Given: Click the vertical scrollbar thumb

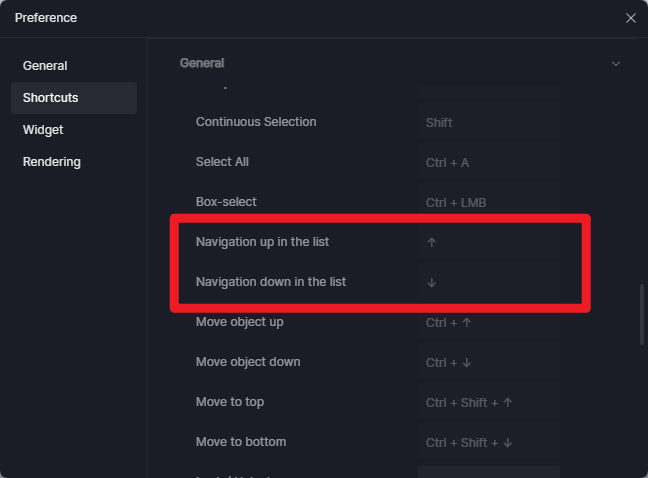Looking at the screenshot, I should point(642,314).
